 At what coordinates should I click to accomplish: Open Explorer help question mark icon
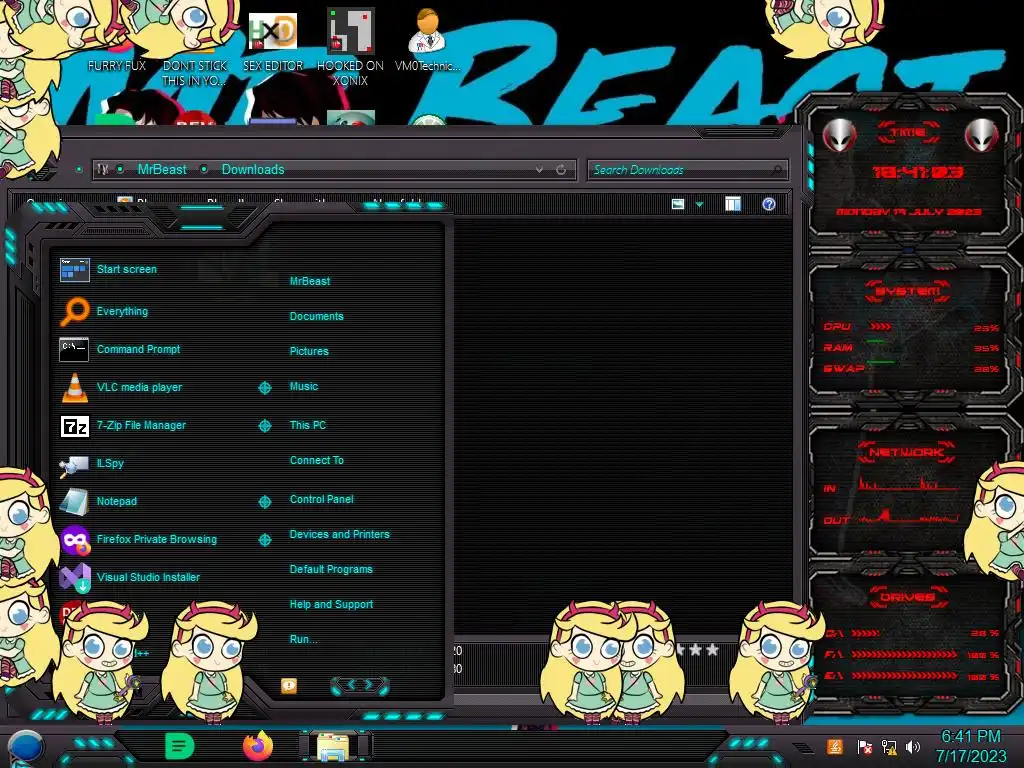point(769,204)
